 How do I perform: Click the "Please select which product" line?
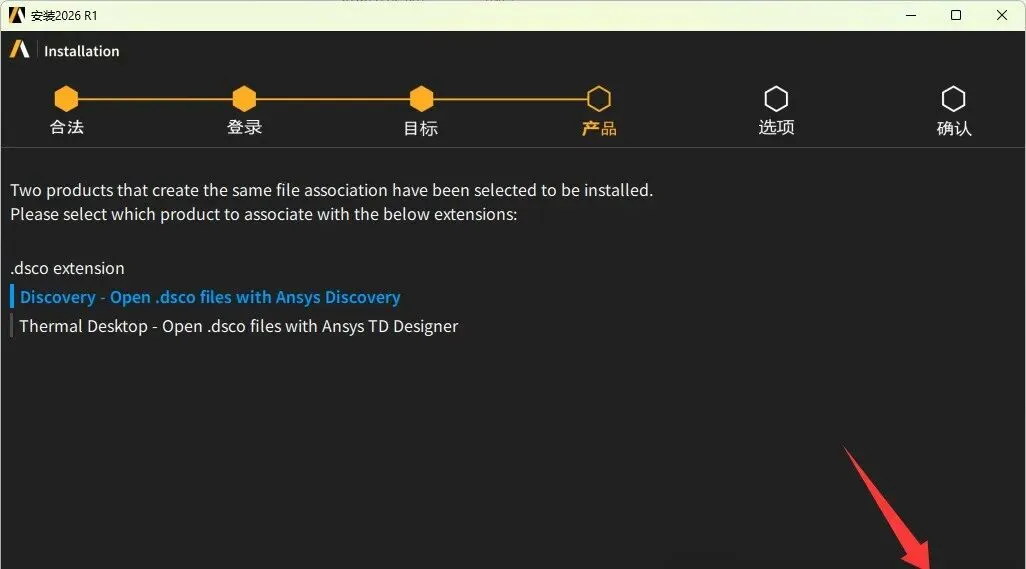[264, 215]
